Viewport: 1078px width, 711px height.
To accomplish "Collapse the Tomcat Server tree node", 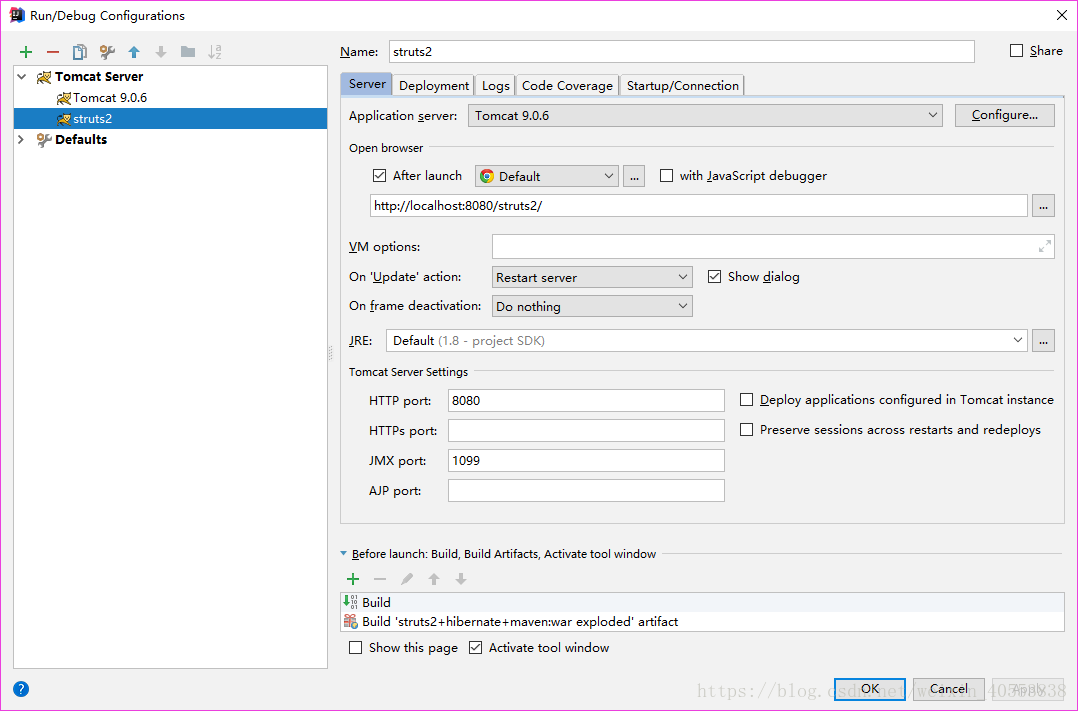I will coord(22,76).
